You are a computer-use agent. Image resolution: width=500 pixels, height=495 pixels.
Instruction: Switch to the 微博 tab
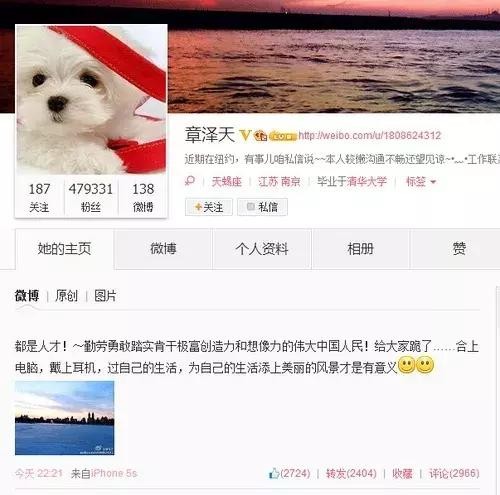point(163,249)
